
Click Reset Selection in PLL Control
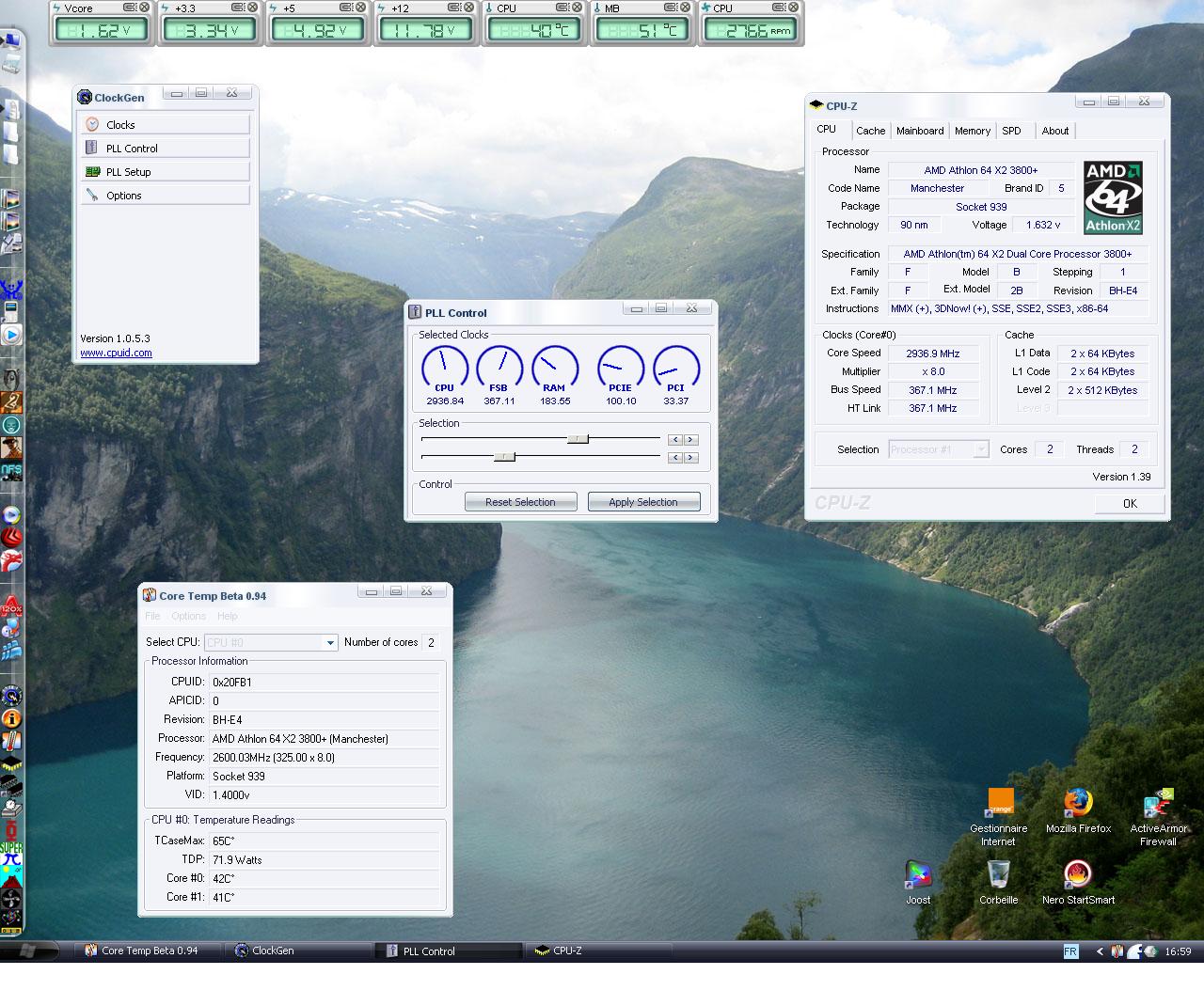[x=520, y=502]
